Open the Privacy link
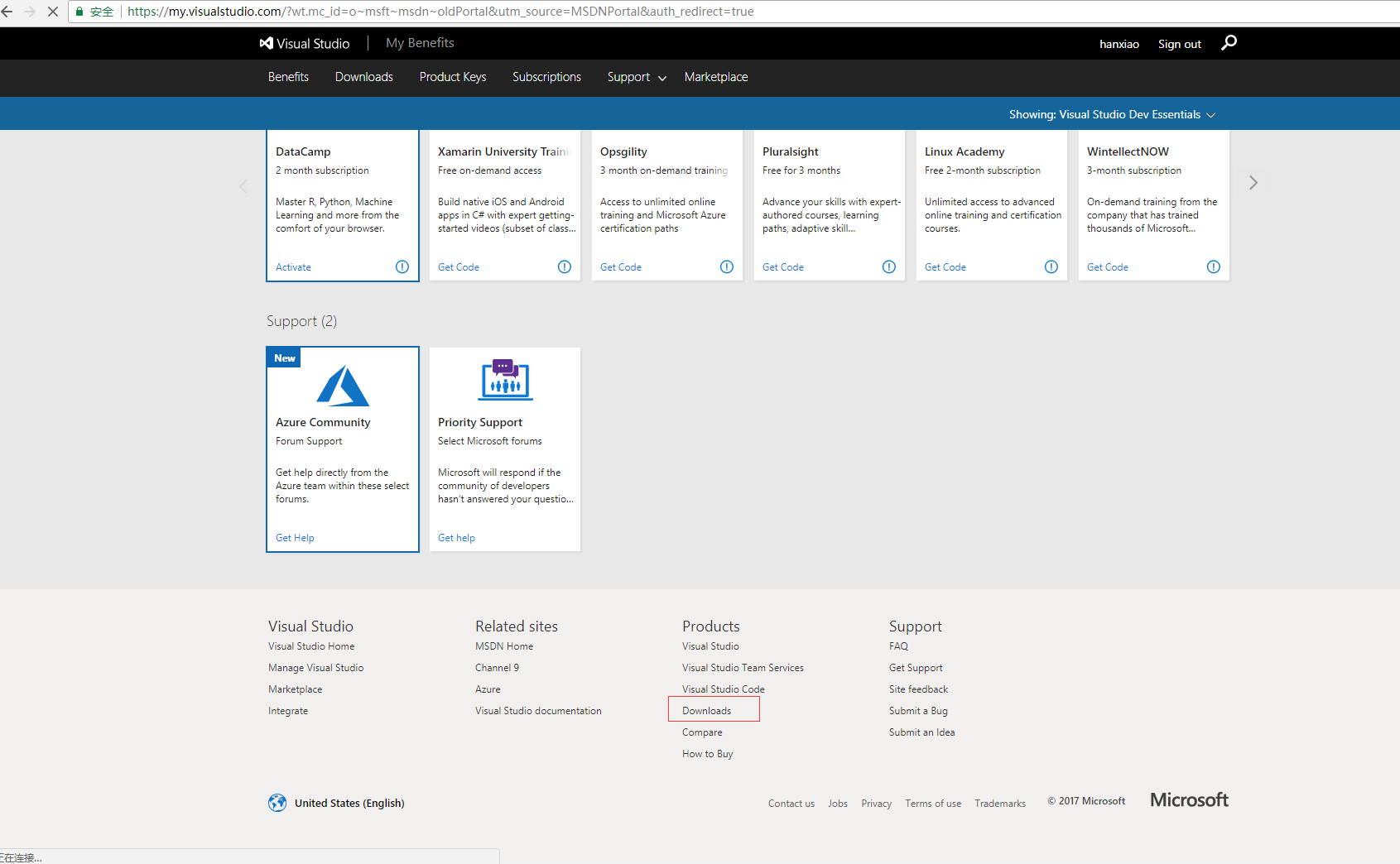This screenshot has width=1400, height=864. pos(876,804)
